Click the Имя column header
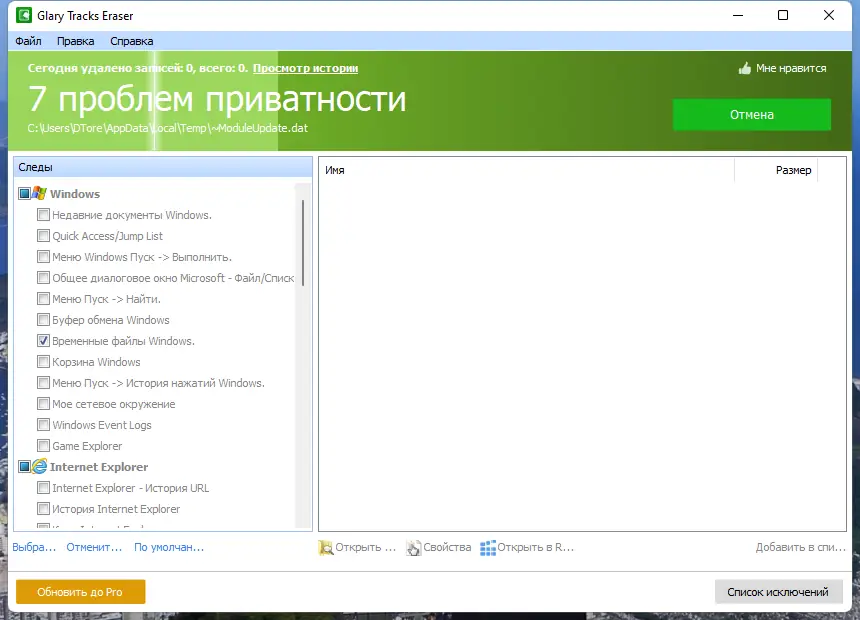The height and width of the screenshot is (620, 860). click(527, 170)
